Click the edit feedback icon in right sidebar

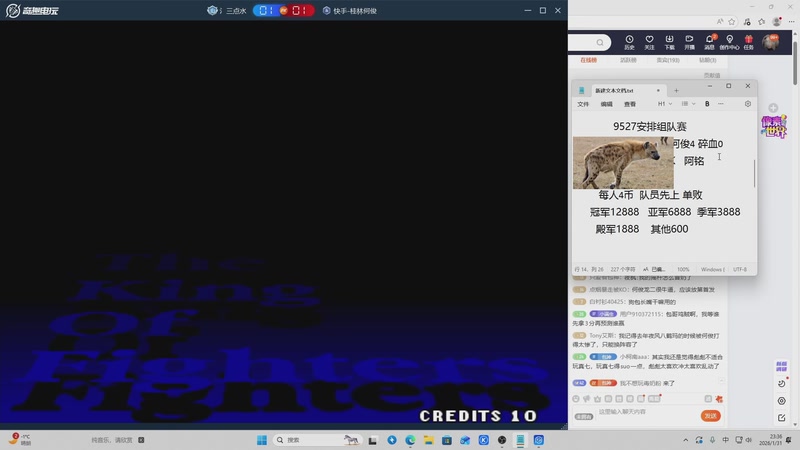click(782, 418)
